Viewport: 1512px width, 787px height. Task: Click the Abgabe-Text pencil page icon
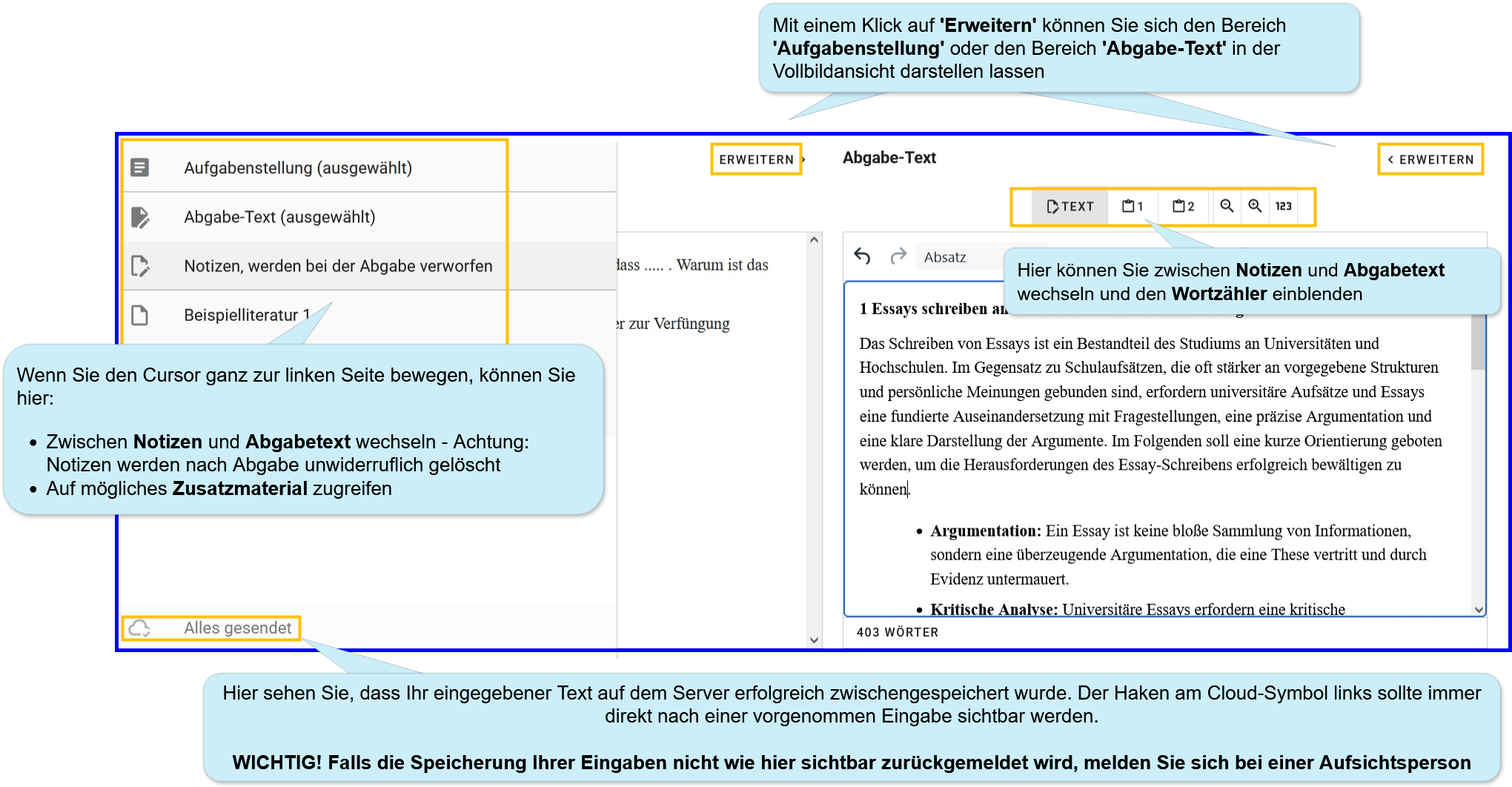pos(139,217)
